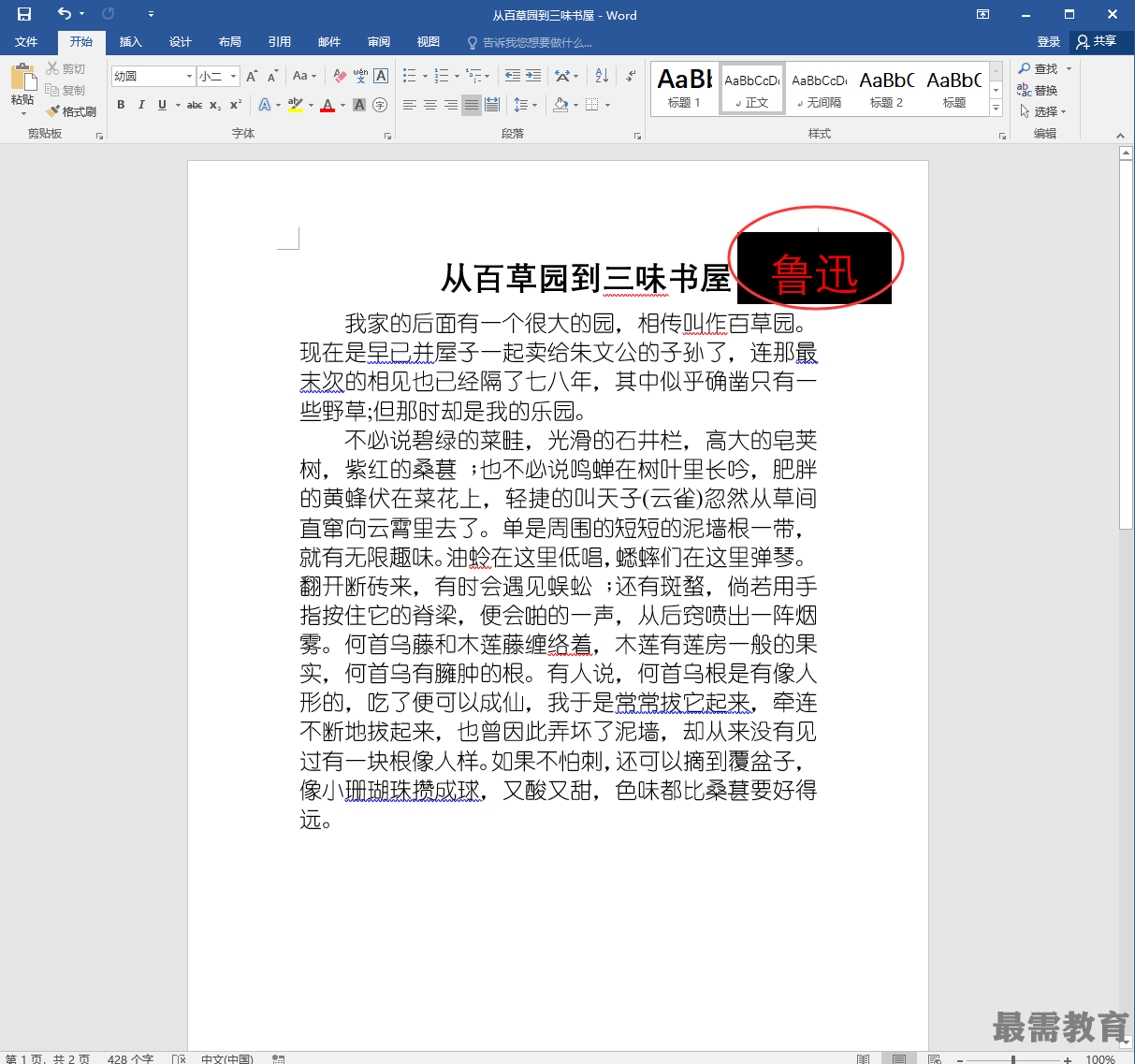Open the numbered list dropdown arrow

(457, 76)
